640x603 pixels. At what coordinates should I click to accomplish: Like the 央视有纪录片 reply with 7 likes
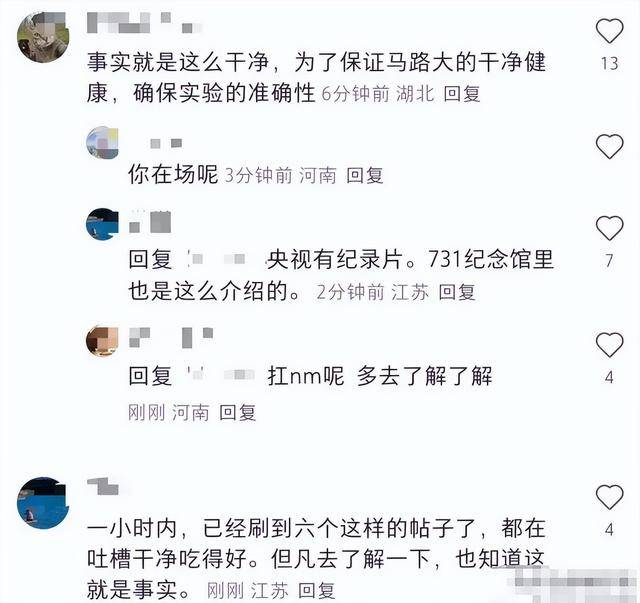[x=609, y=227]
